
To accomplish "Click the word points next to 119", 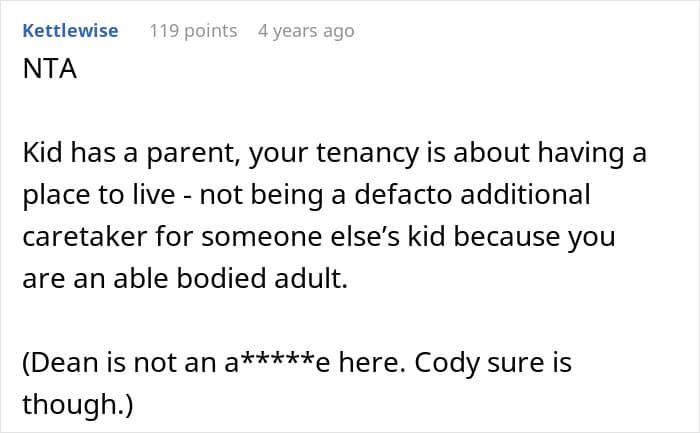I will click(x=211, y=32).
